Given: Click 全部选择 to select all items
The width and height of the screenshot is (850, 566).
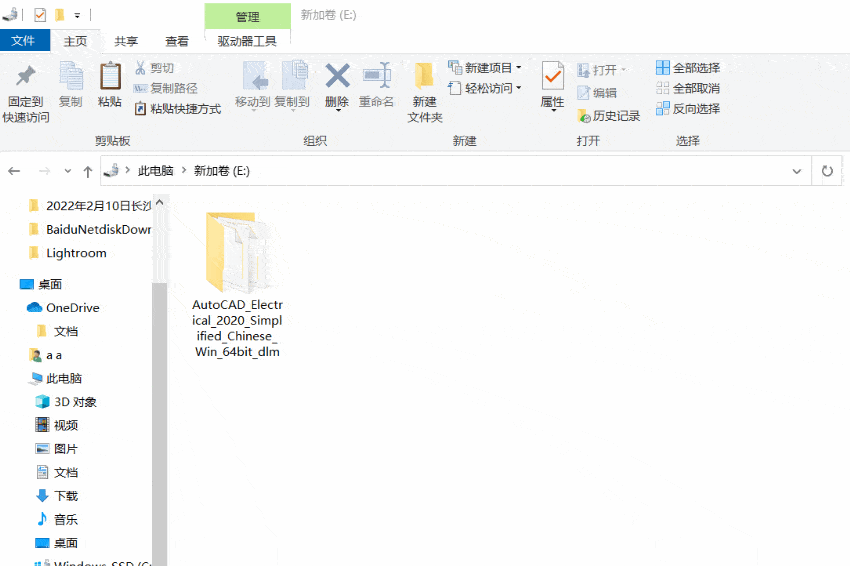Looking at the screenshot, I should pos(688,68).
